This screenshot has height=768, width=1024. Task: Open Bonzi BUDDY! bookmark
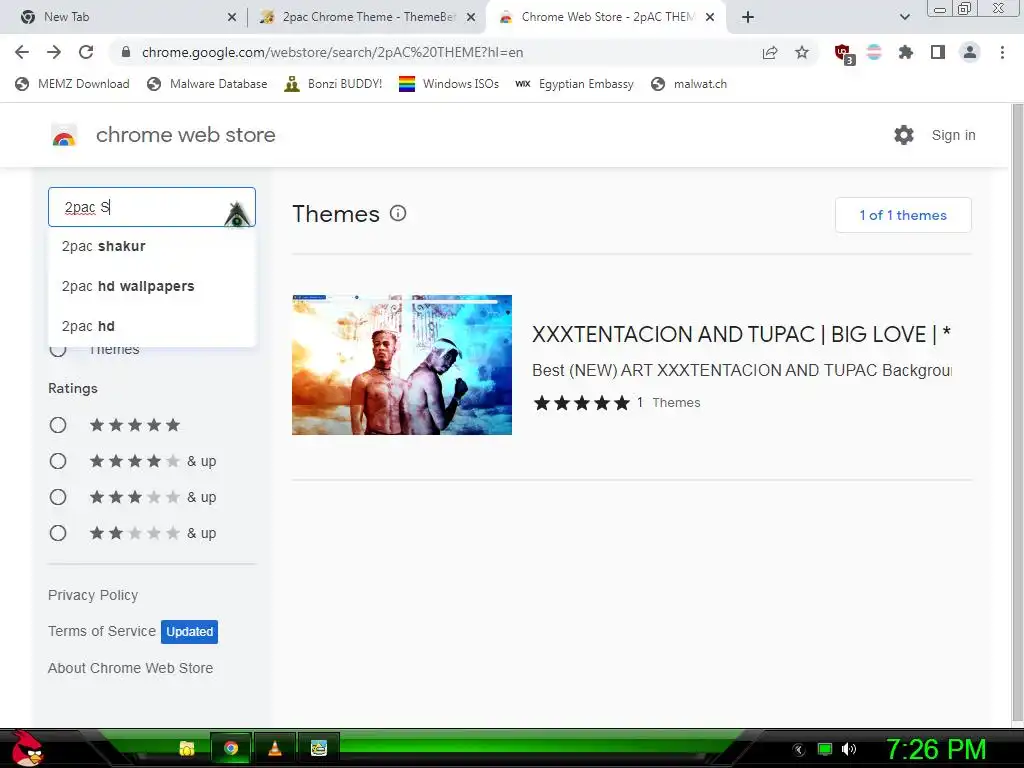tap(334, 84)
